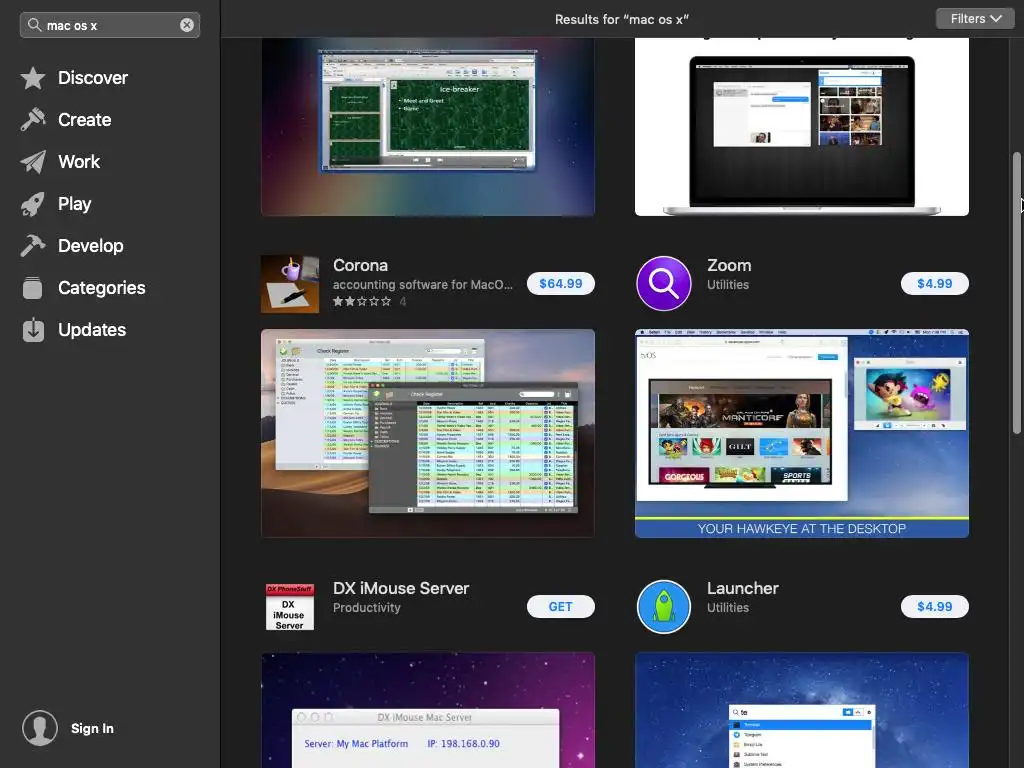Viewport: 1024px width, 768px height.
Task: Show the Updates section
Action: pyautogui.click(x=92, y=330)
